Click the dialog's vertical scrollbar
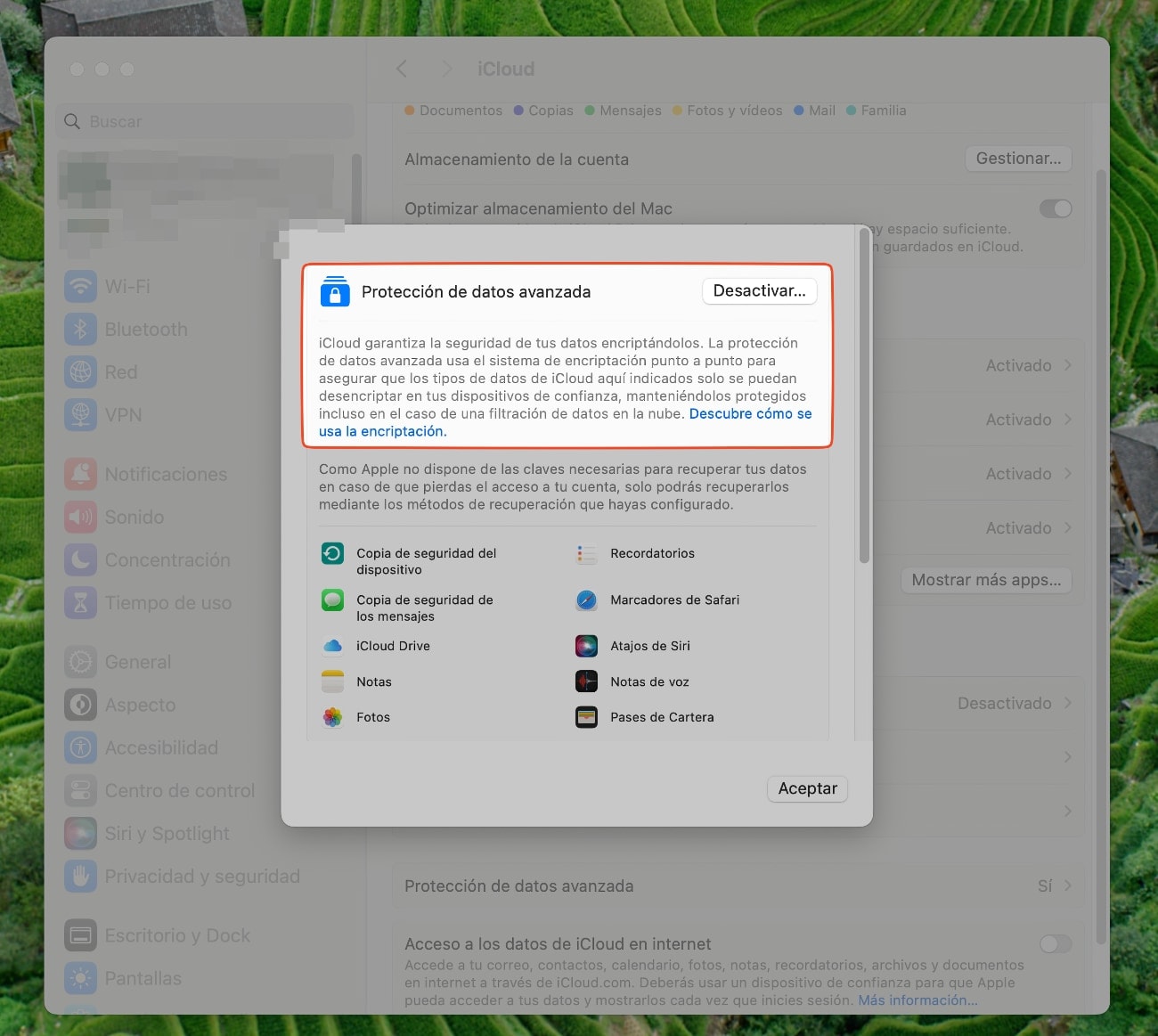The height and width of the screenshot is (1036, 1158). pos(864,396)
